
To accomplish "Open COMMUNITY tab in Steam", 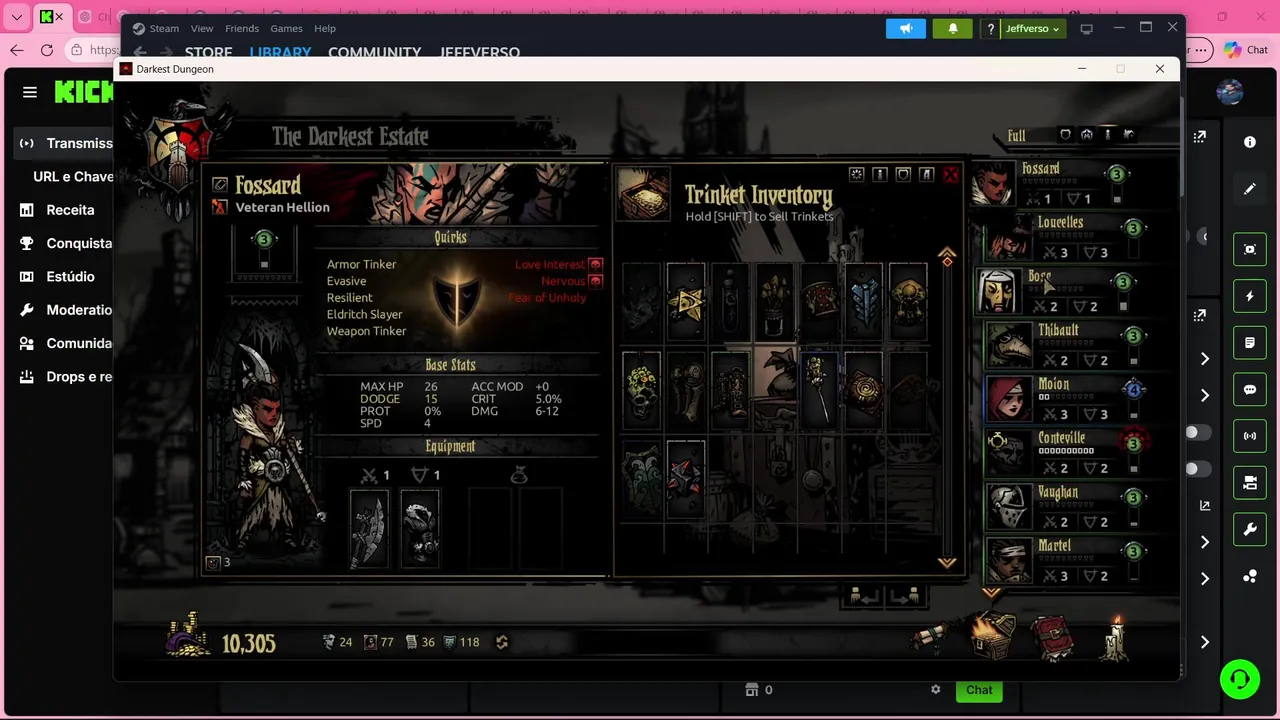I will coord(375,53).
